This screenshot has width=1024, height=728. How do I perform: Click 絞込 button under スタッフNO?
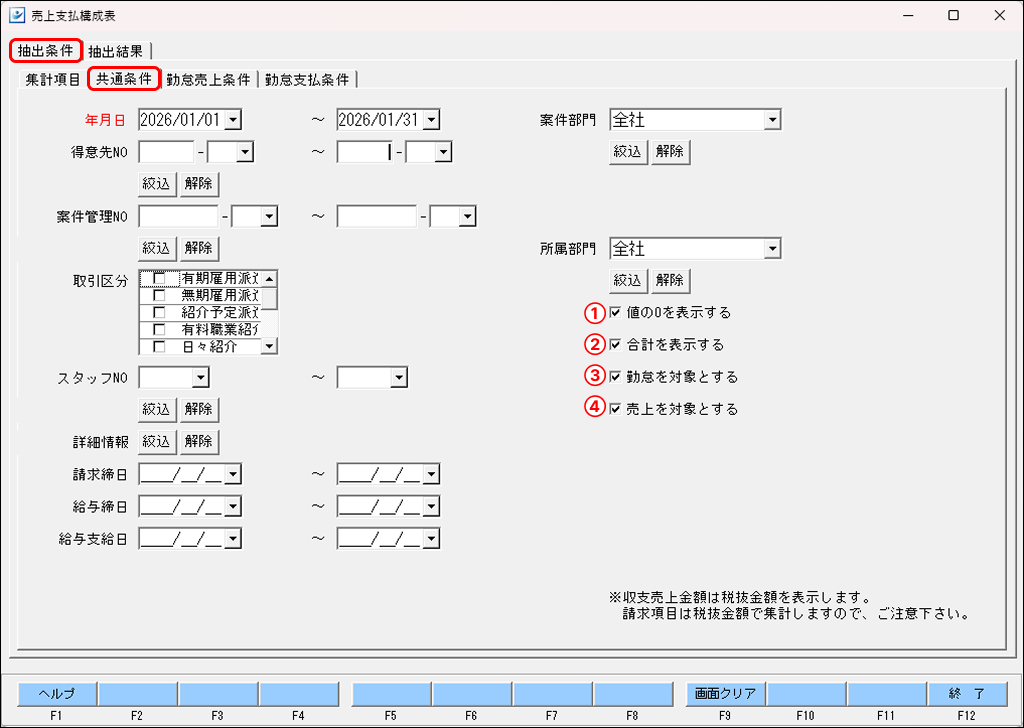click(156, 409)
